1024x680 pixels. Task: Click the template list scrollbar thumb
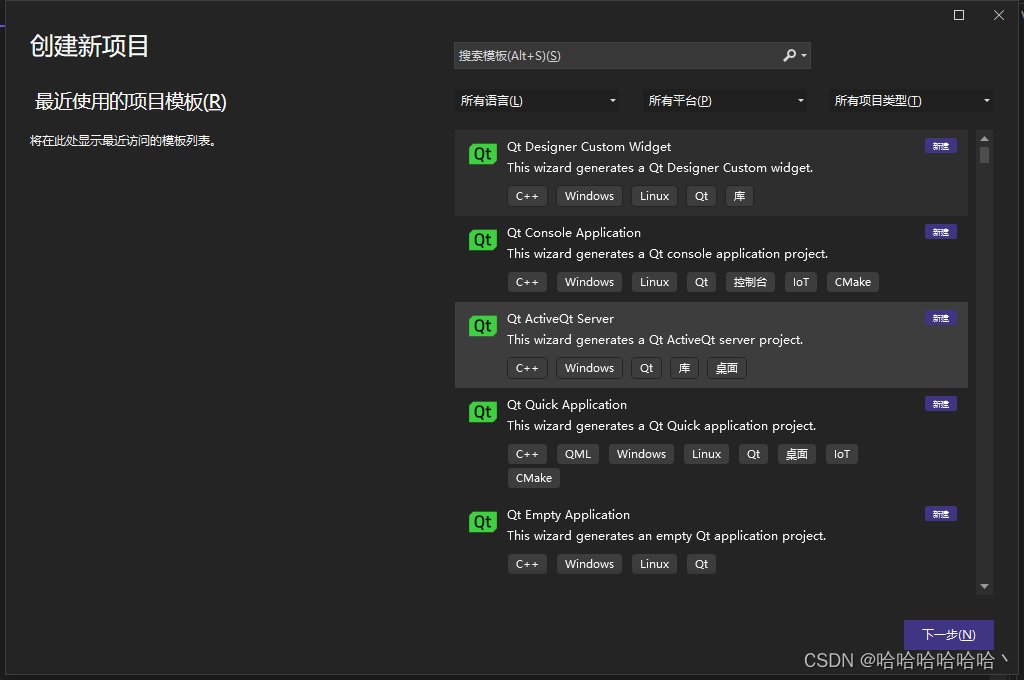point(984,155)
